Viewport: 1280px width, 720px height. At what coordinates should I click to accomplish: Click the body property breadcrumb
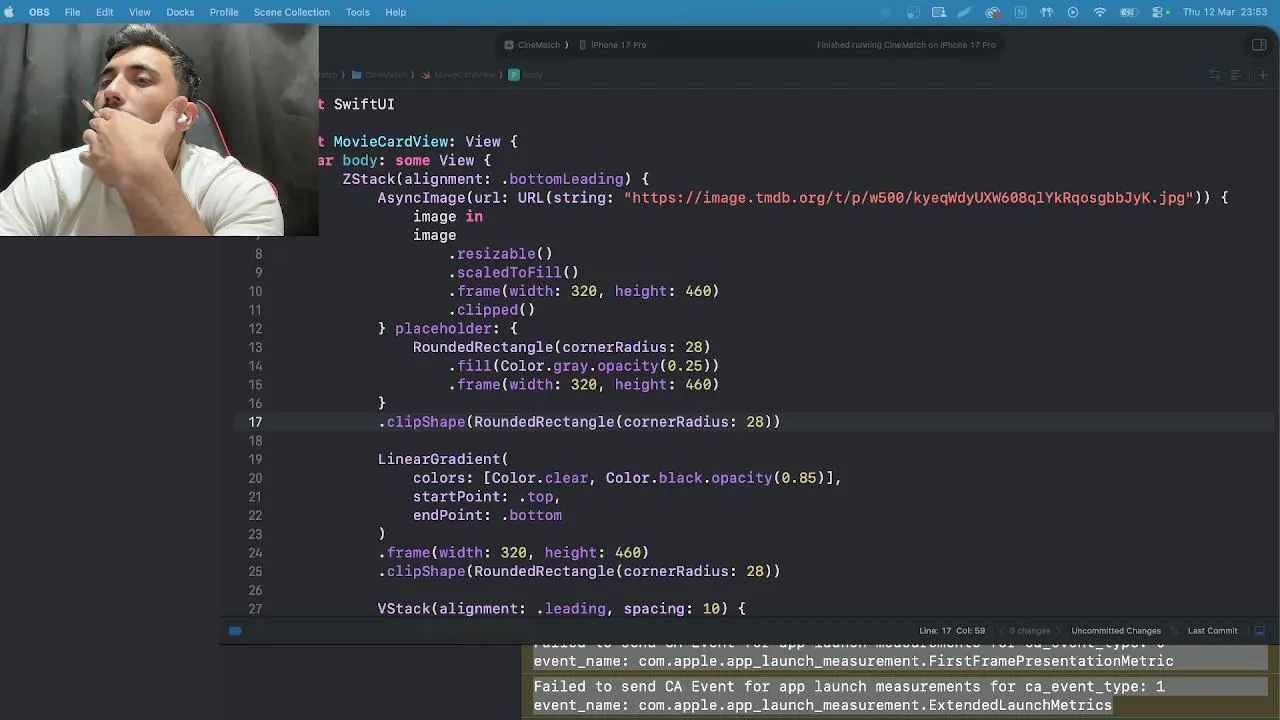click(526, 75)
